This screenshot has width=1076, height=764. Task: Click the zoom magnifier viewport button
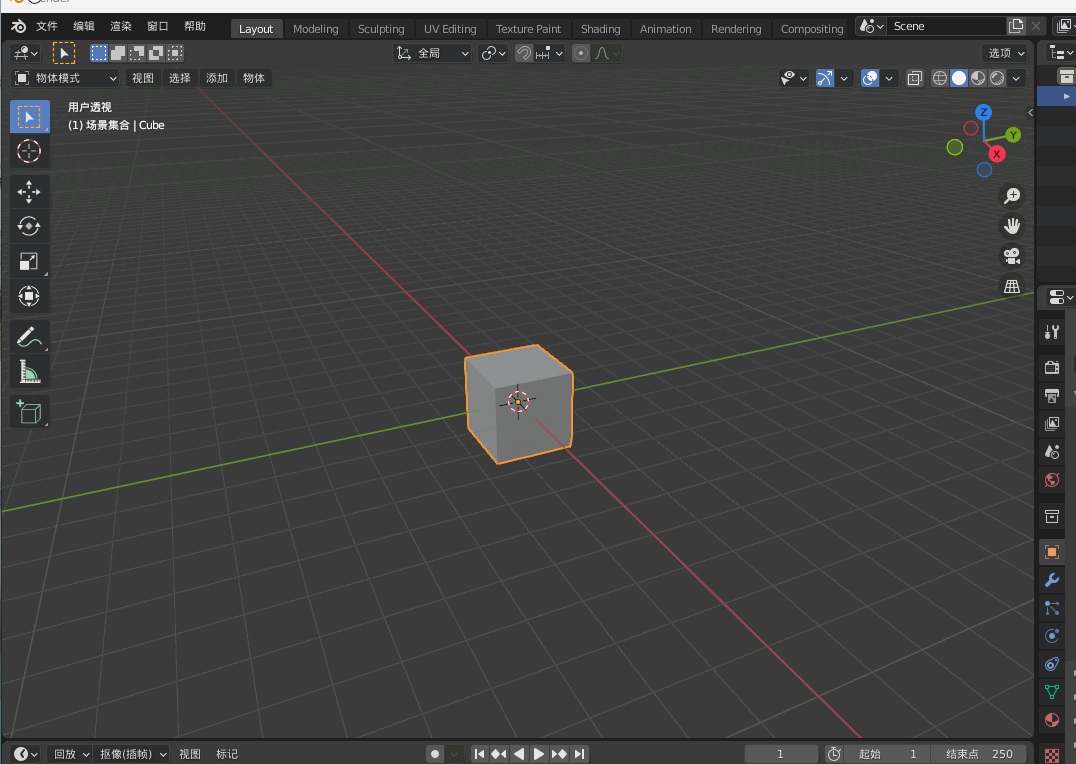pyautogui.click(x=1011, y=196)
